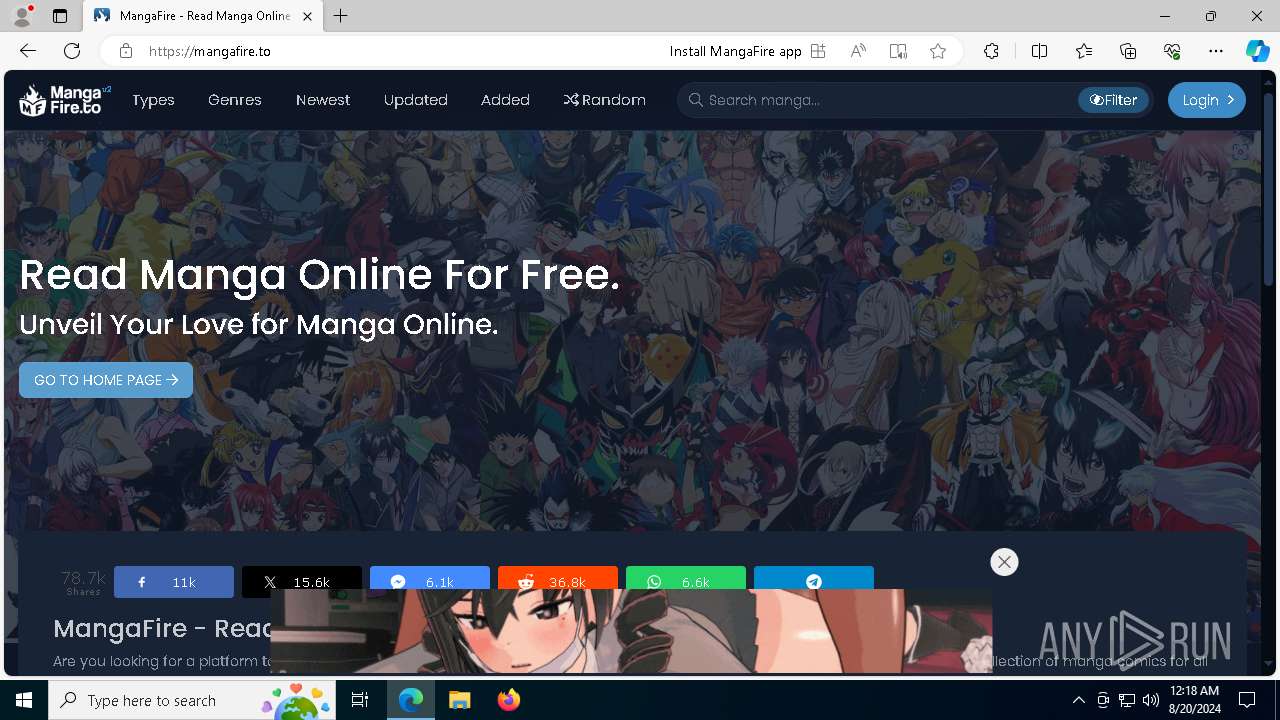The image size is (1280, 720).
Task: Launch Firefox from taskbar
Action: 509,700
